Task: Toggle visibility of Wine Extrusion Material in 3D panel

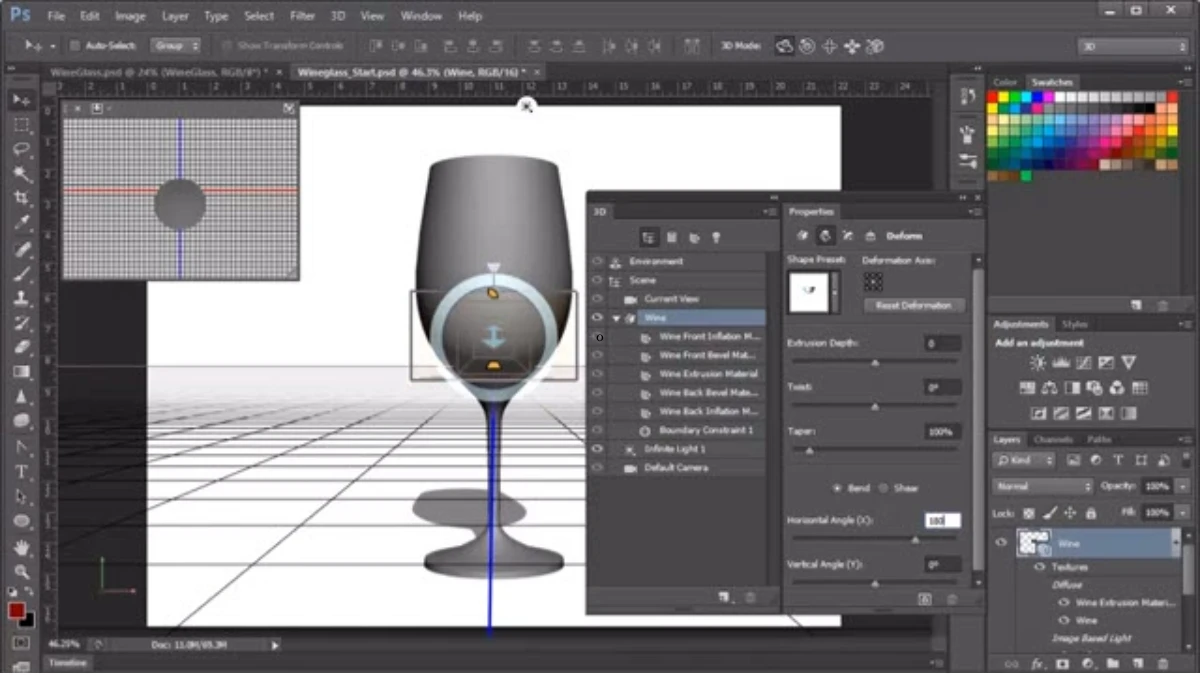Action: click(598, 374)
